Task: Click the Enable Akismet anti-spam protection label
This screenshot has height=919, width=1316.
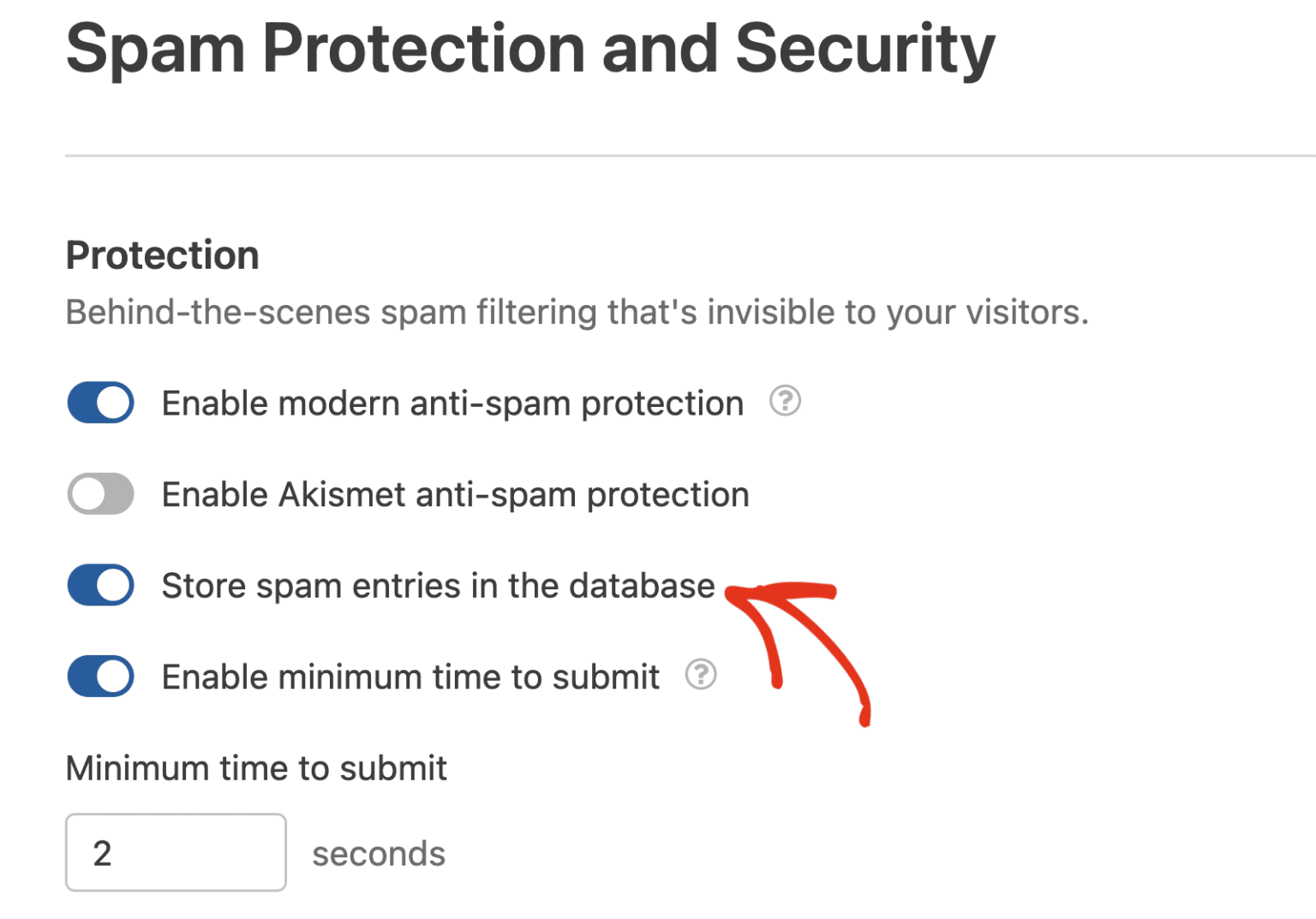Action: pyautogui.click(x=455, y=494)
